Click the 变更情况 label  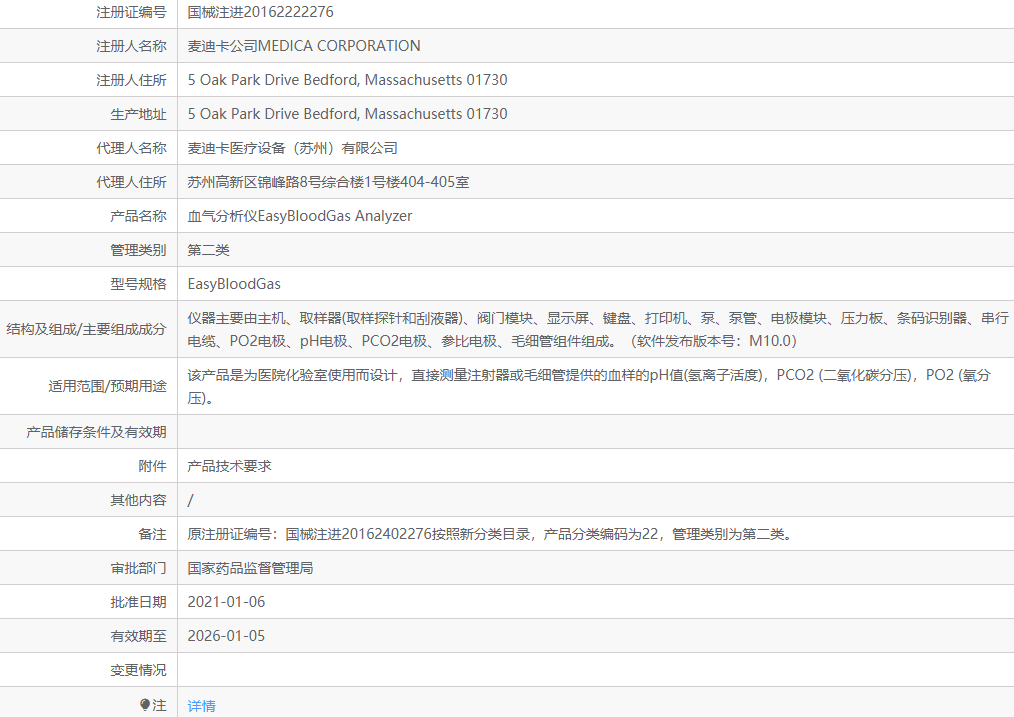click(138, 670)
